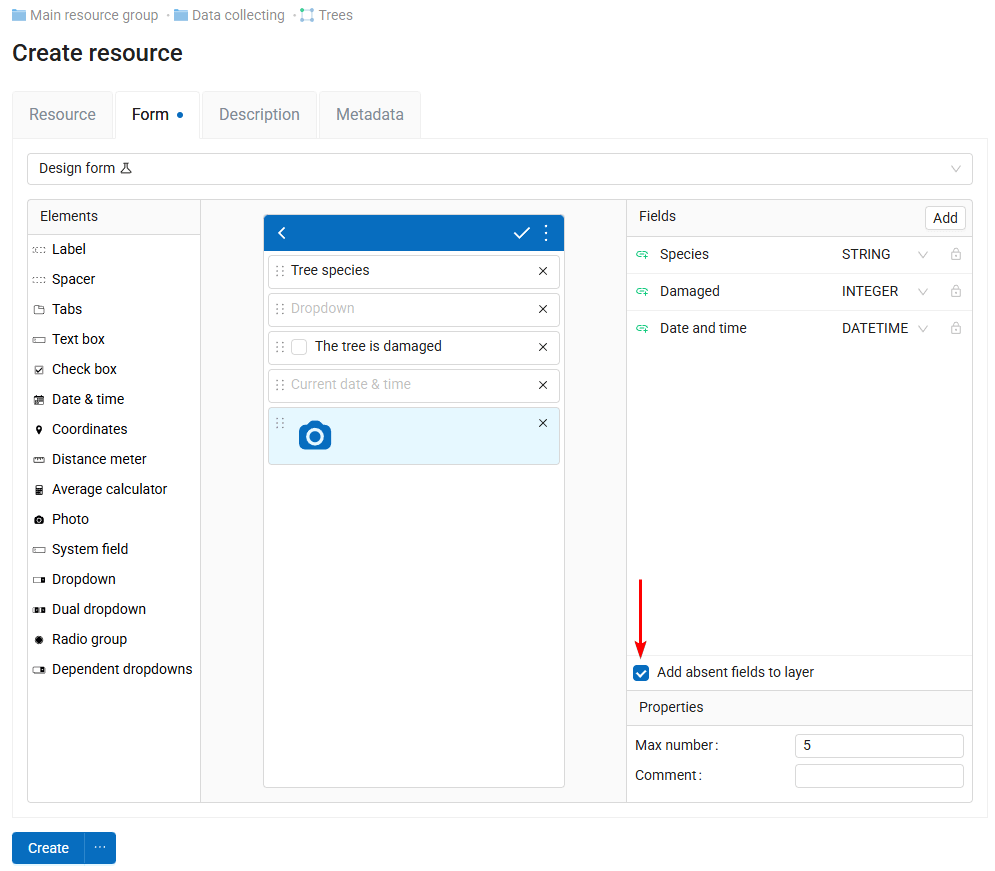Check The tree is damaged checkbox

299,347
